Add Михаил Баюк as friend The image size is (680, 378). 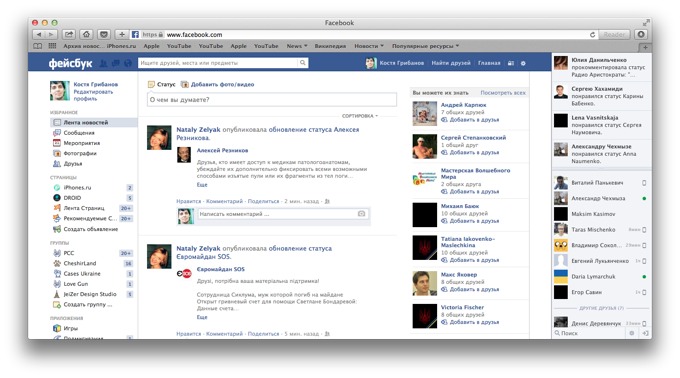470,221
